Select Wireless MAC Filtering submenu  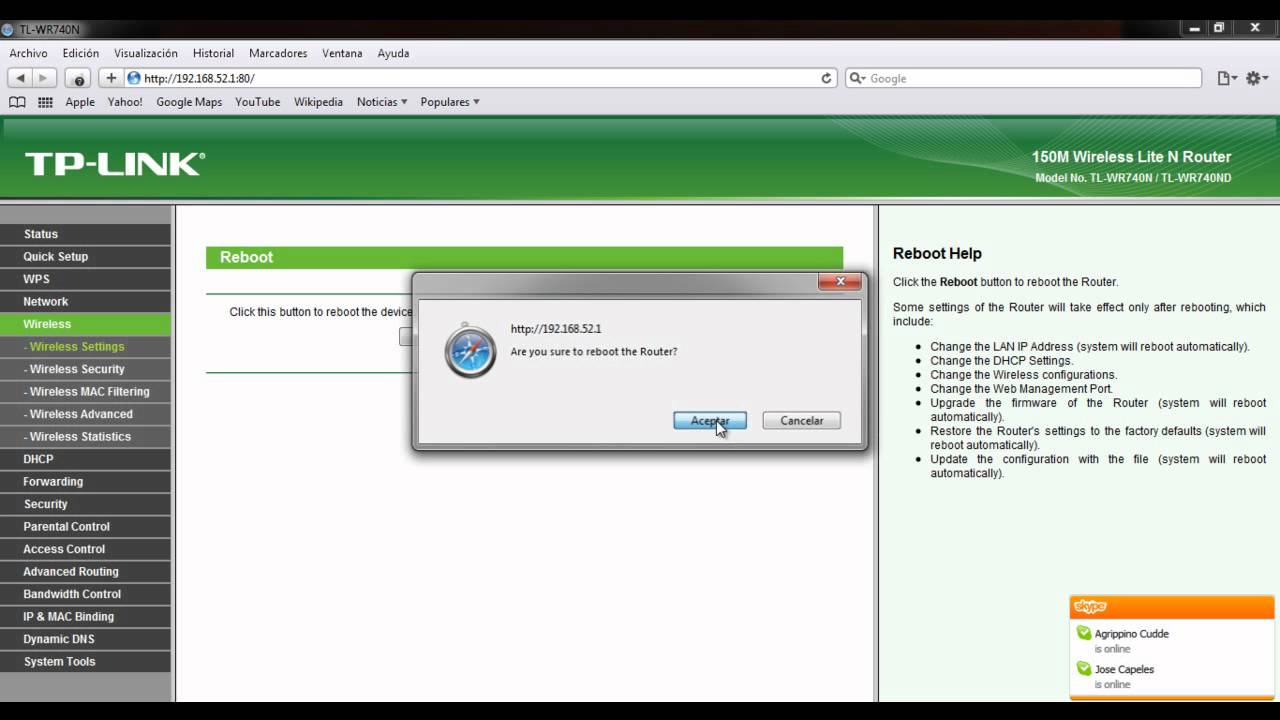(85, 392)
